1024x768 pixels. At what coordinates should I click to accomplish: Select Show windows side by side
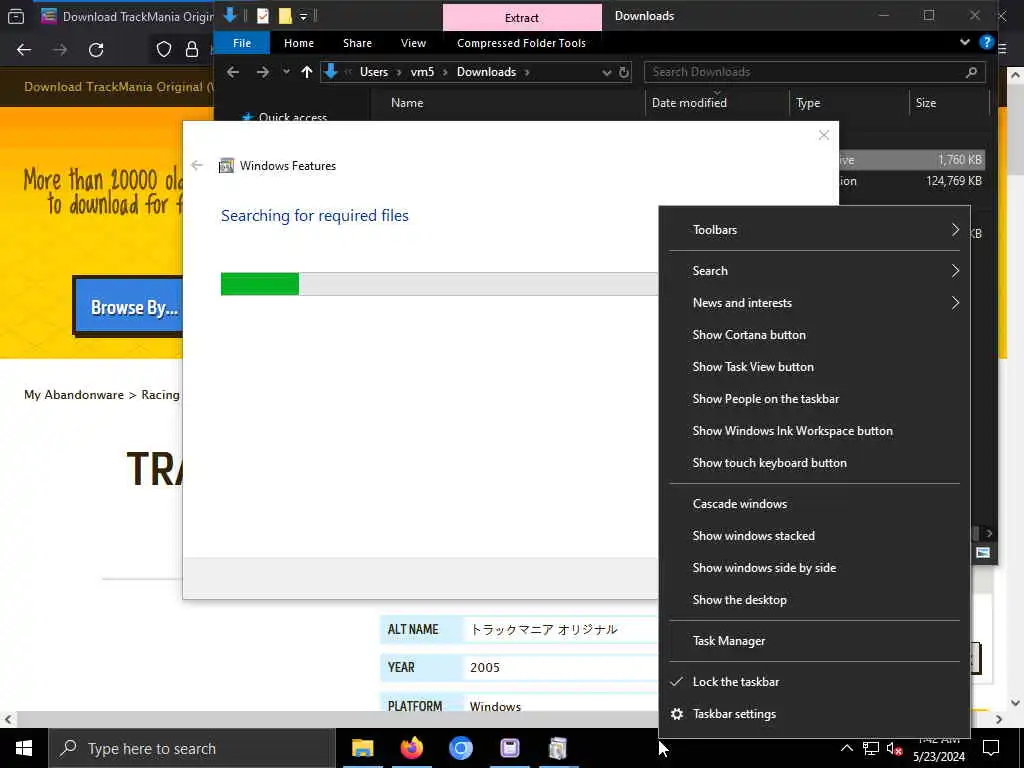point(814,568)
